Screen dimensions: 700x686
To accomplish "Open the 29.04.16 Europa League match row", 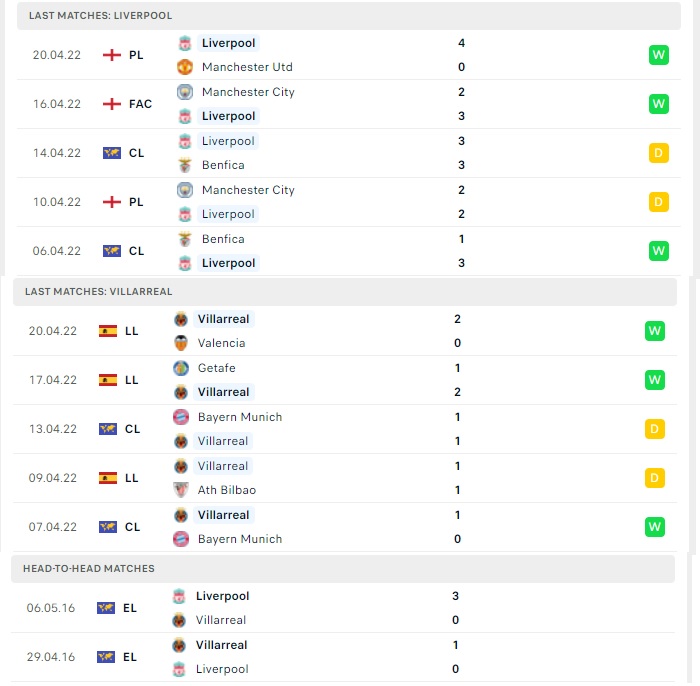I will 343,657.
